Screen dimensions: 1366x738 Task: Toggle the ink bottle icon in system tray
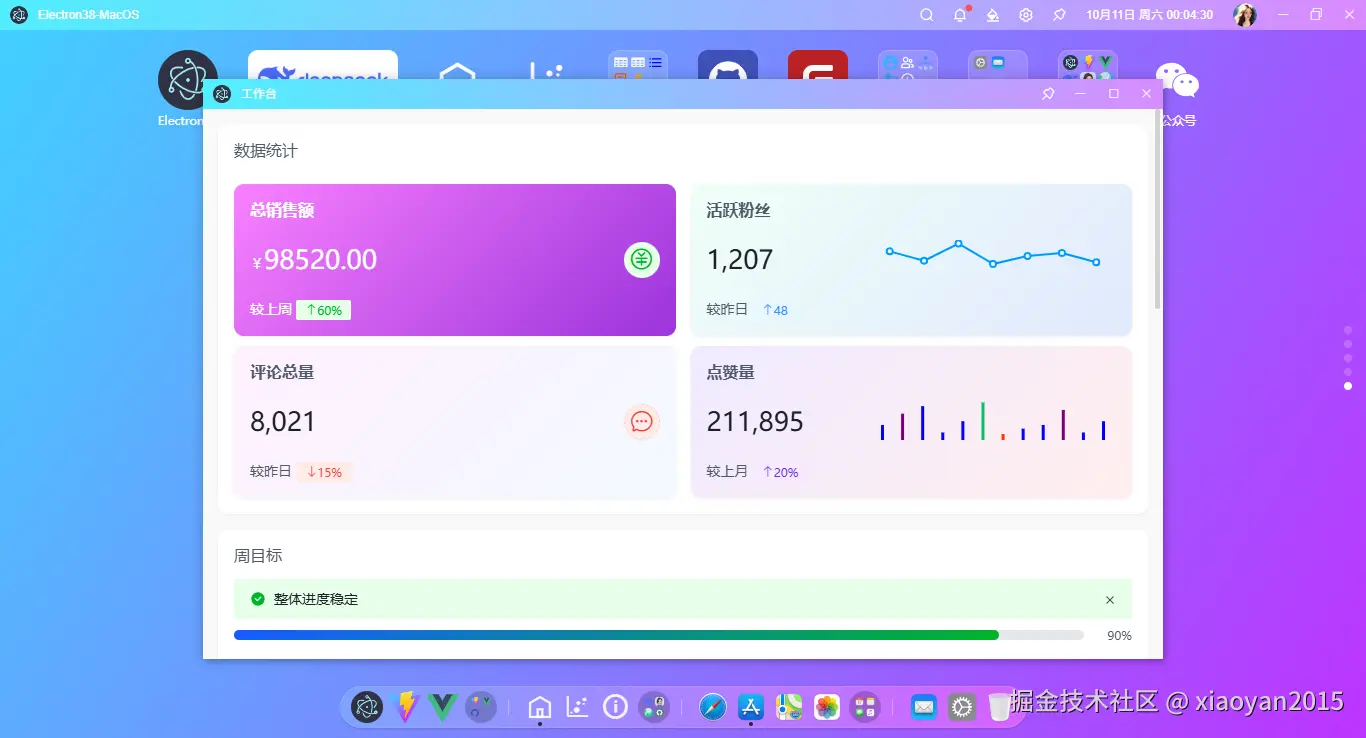992,15
